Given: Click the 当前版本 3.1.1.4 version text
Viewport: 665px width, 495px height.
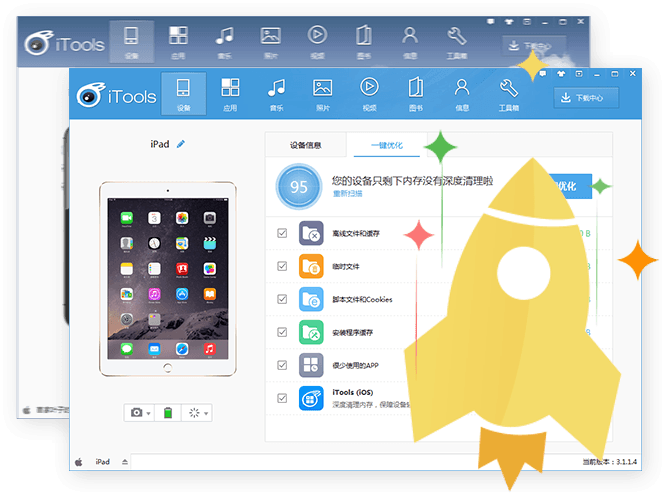Looking at the screenshot, I should [x=609, y=462].
